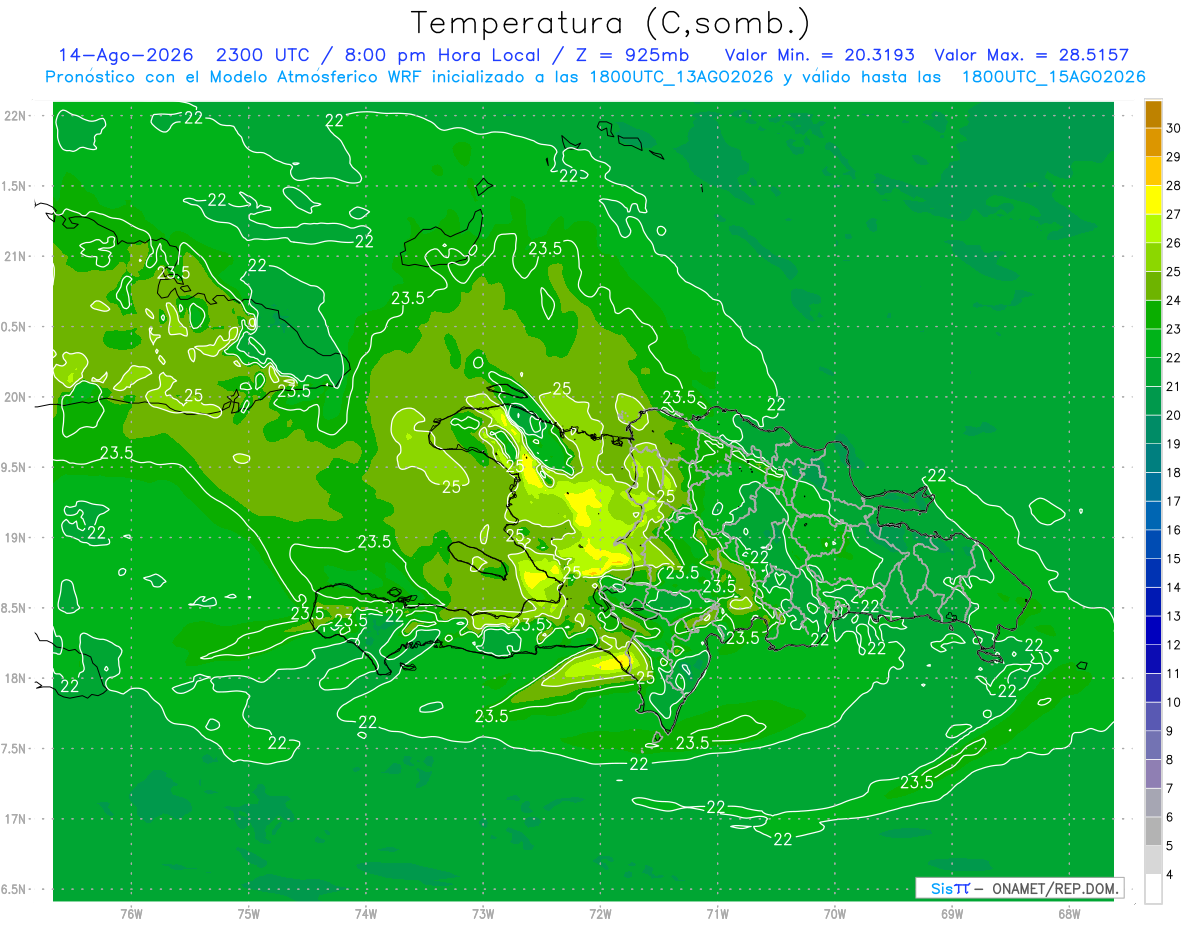Click legend value 8 on color bar
This screenshot has height=927, width=1200.
(1170, 760)
